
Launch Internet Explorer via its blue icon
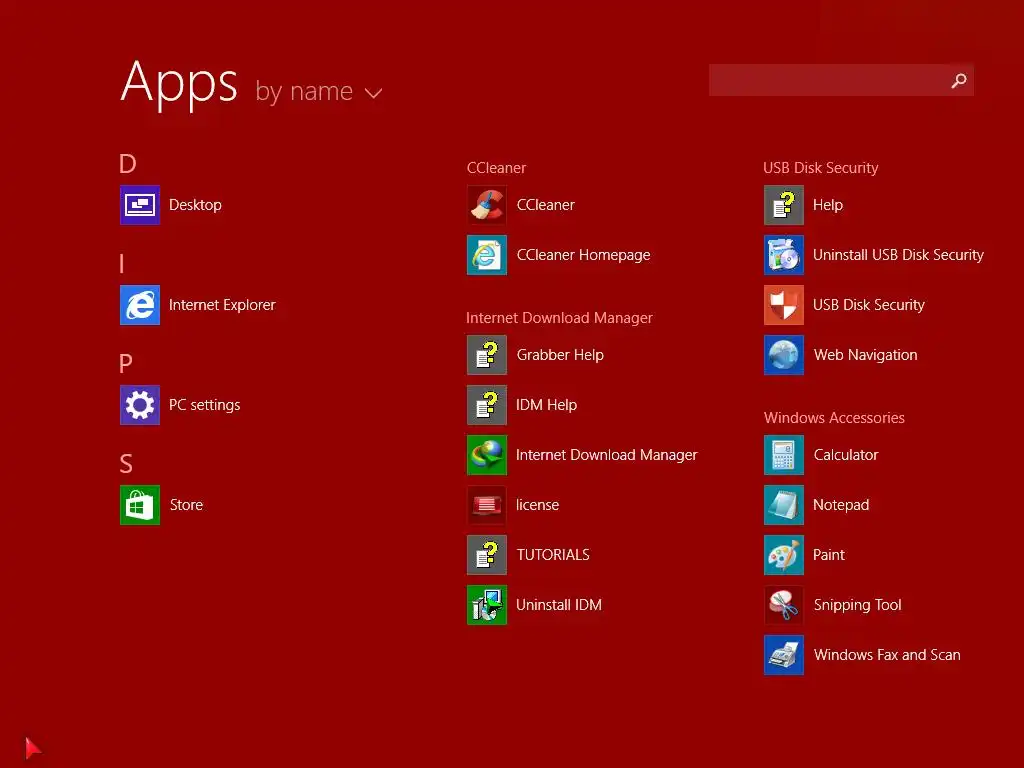tap(140, 305)
